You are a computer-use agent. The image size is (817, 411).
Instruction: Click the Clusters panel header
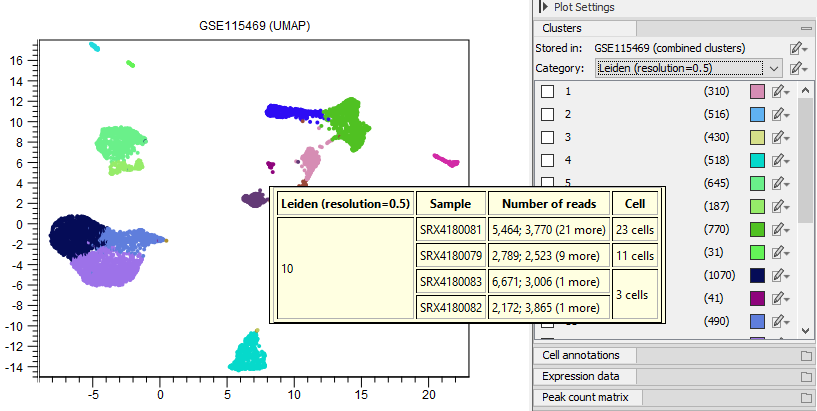(562, 29)
